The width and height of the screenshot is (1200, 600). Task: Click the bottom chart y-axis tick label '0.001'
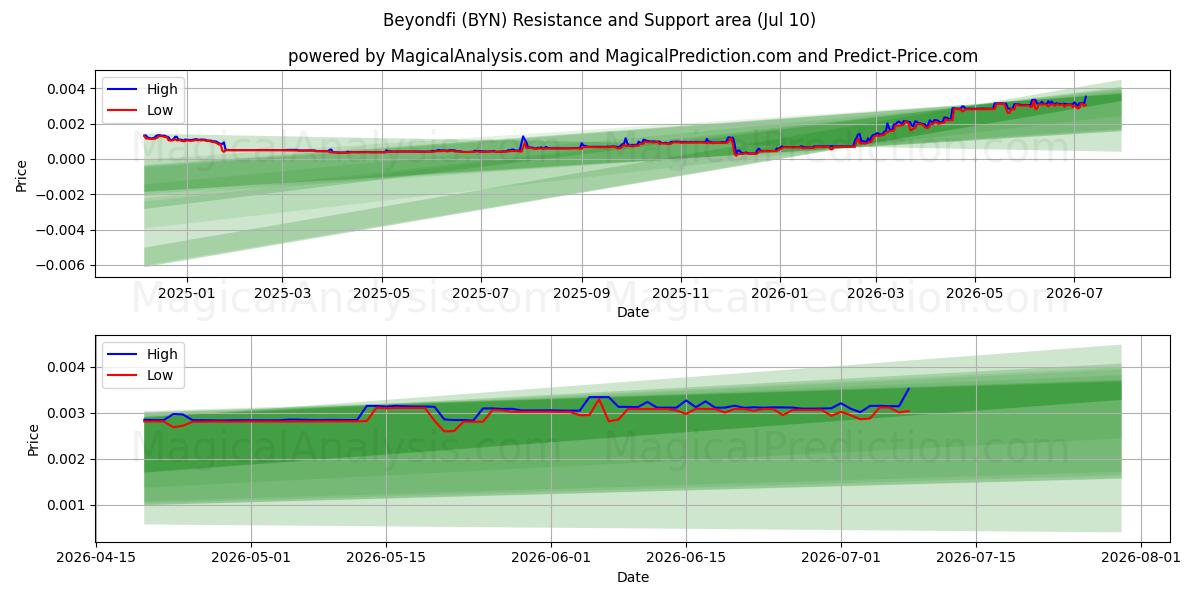[68, 505]
